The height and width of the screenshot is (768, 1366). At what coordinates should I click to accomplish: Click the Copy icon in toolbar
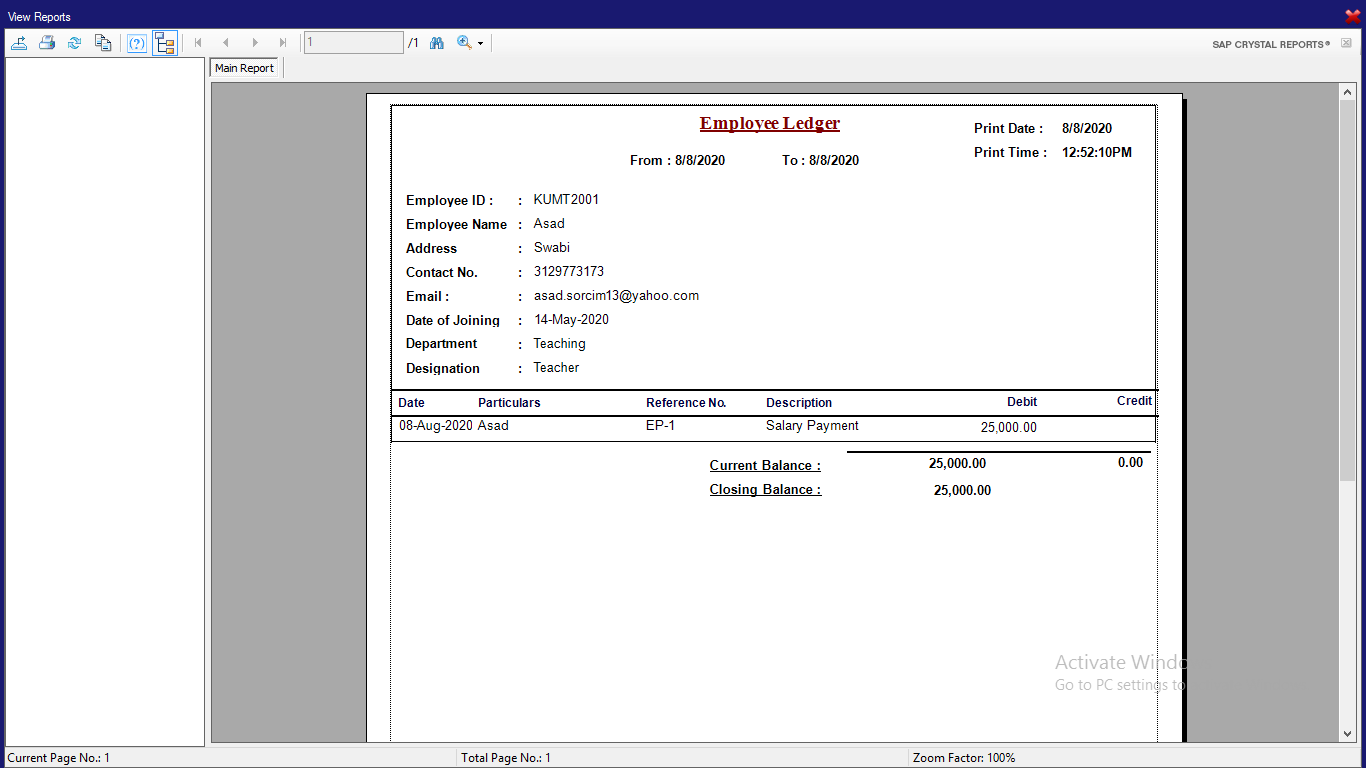(103, 43)
